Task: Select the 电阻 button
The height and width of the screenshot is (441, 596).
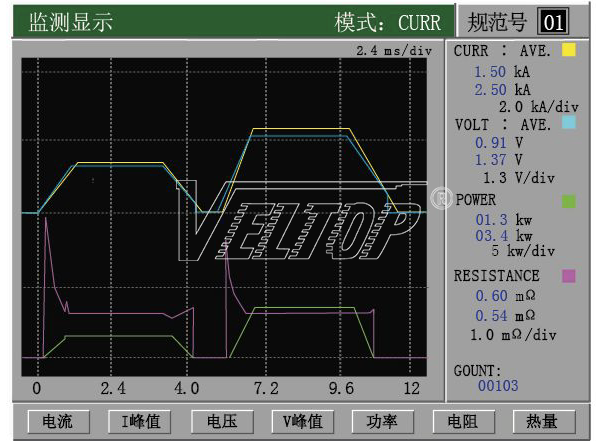Action: [463, 421]
